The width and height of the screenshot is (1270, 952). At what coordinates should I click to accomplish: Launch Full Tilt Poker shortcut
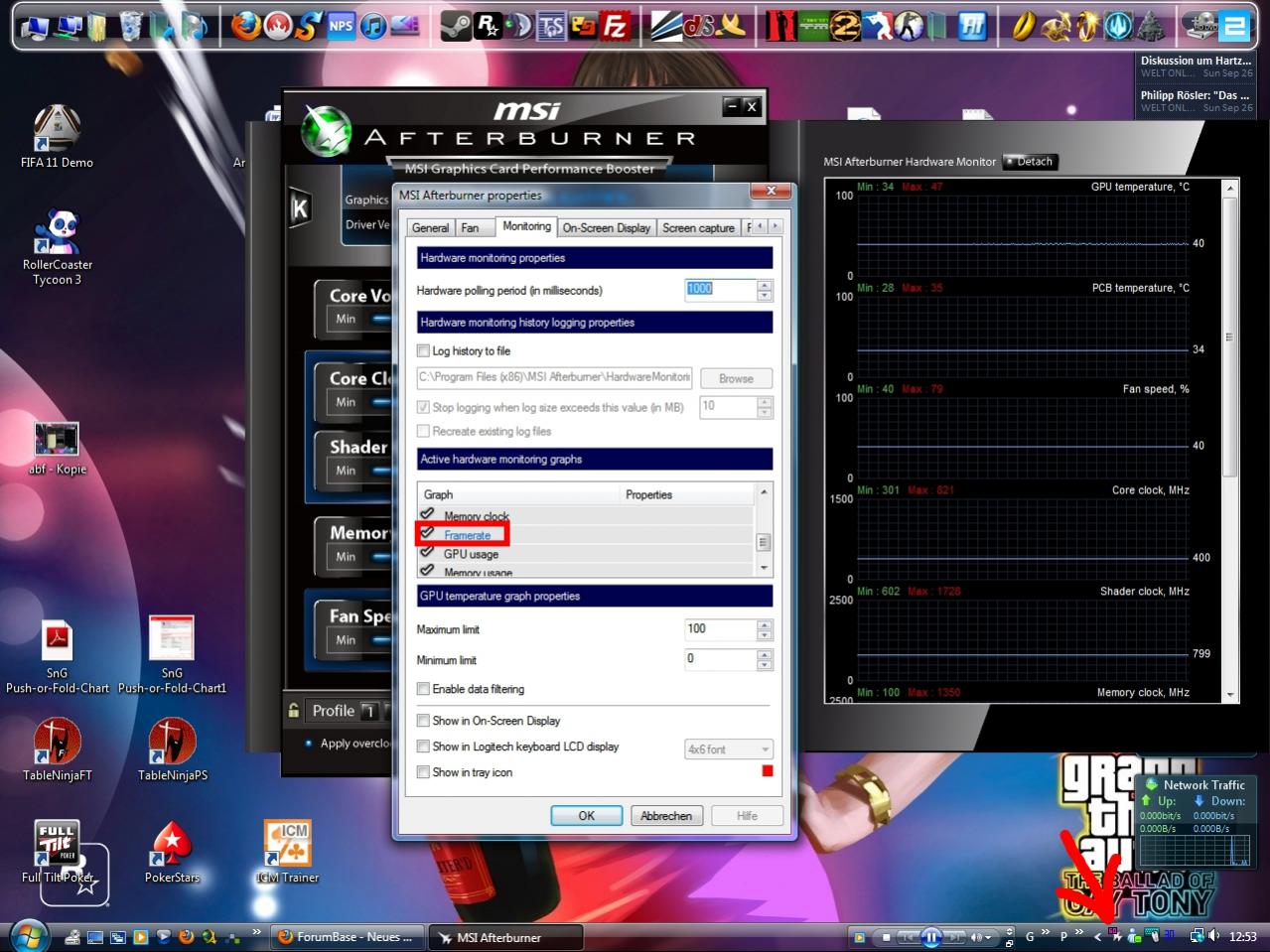57,852
